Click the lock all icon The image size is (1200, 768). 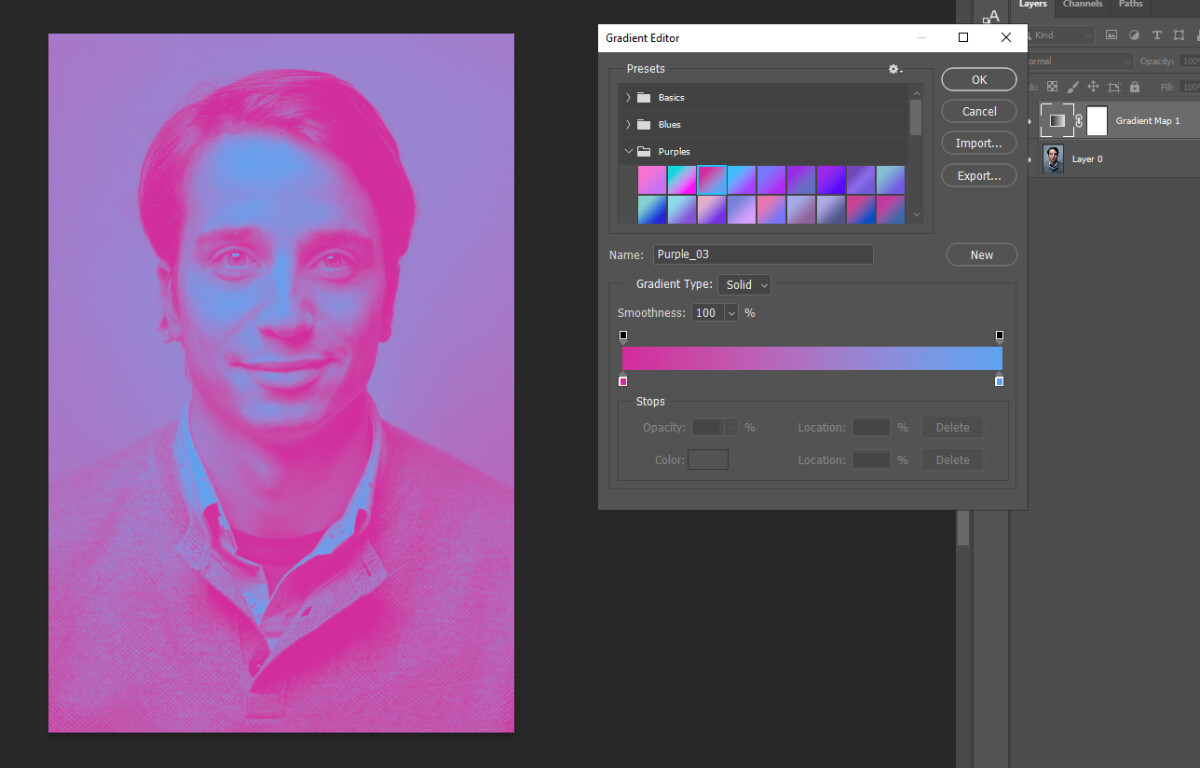[x=1135, y=87]
